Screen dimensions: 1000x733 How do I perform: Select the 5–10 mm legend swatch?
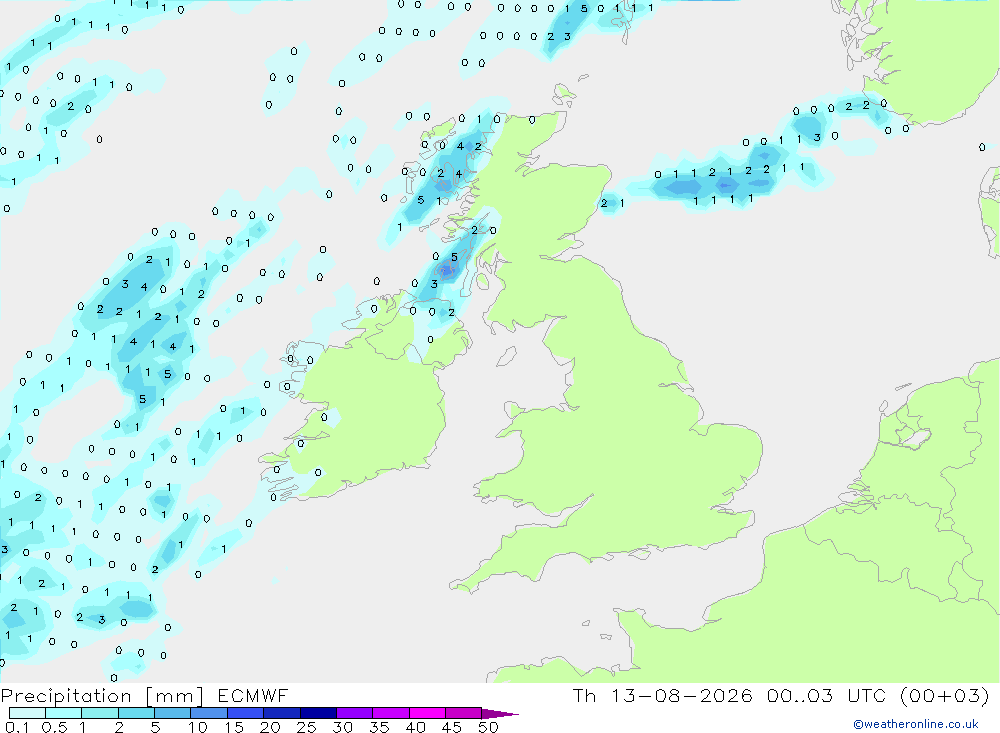[173, 713]
